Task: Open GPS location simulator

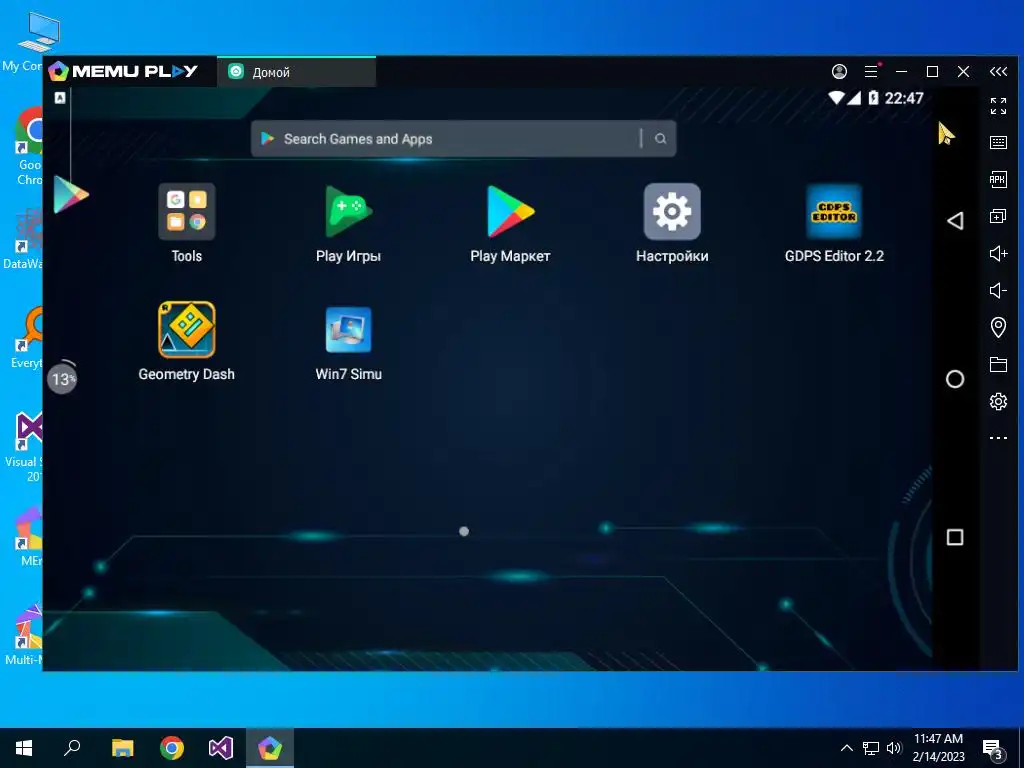Action: 998,327
